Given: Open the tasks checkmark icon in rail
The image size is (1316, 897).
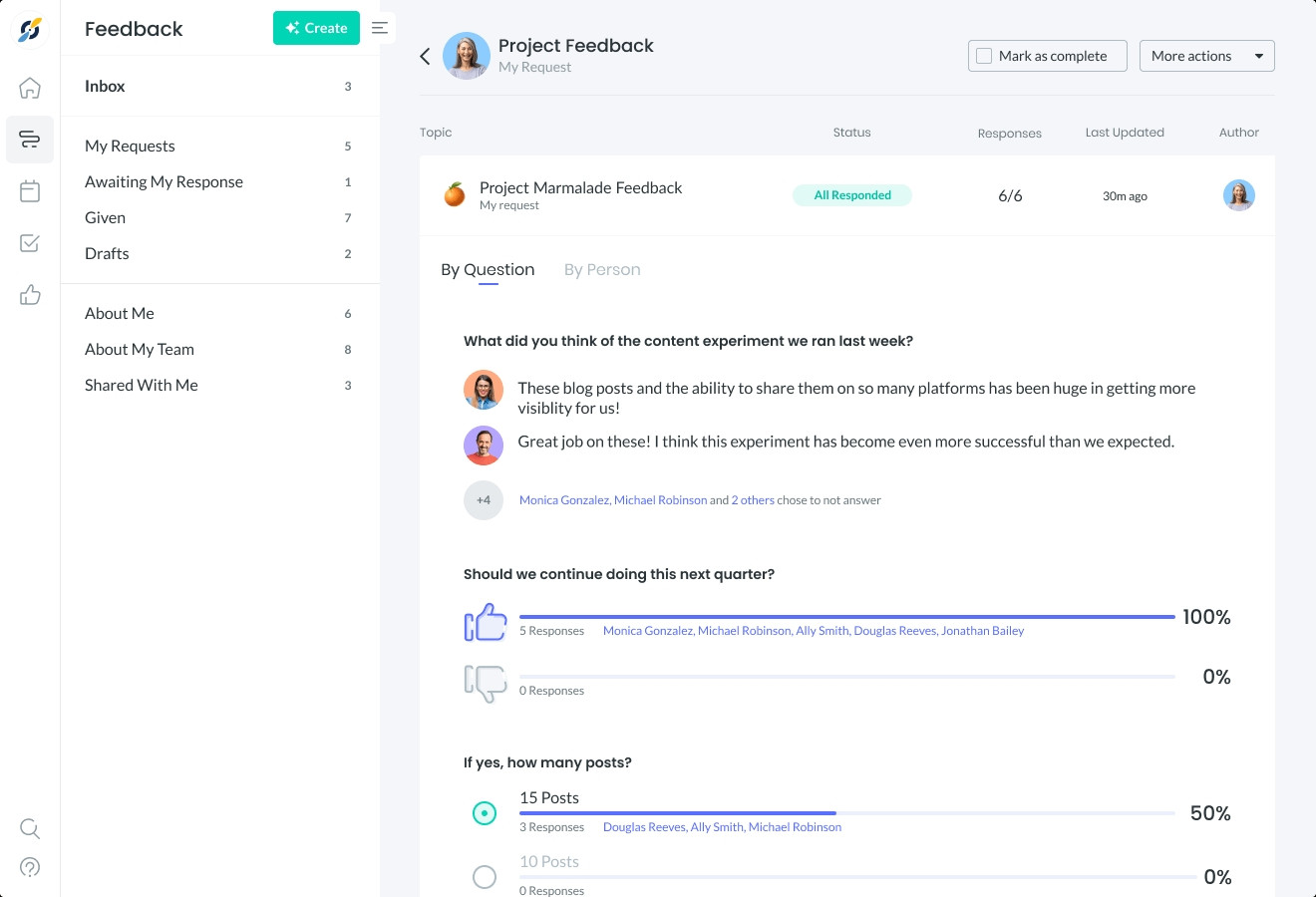Looking at the screenshot, I should click(x=30, y=243).
